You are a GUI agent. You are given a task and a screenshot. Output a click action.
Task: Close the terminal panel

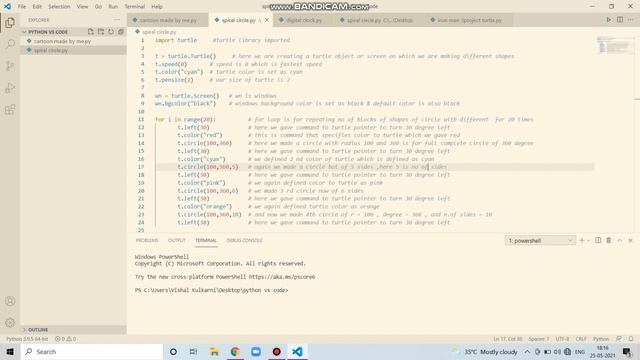630,240
